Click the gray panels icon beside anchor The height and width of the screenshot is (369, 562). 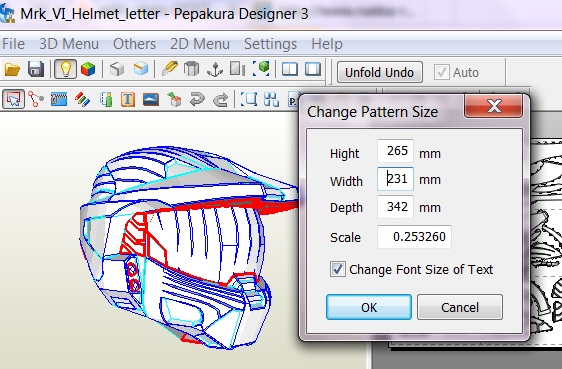pos(237,68)
